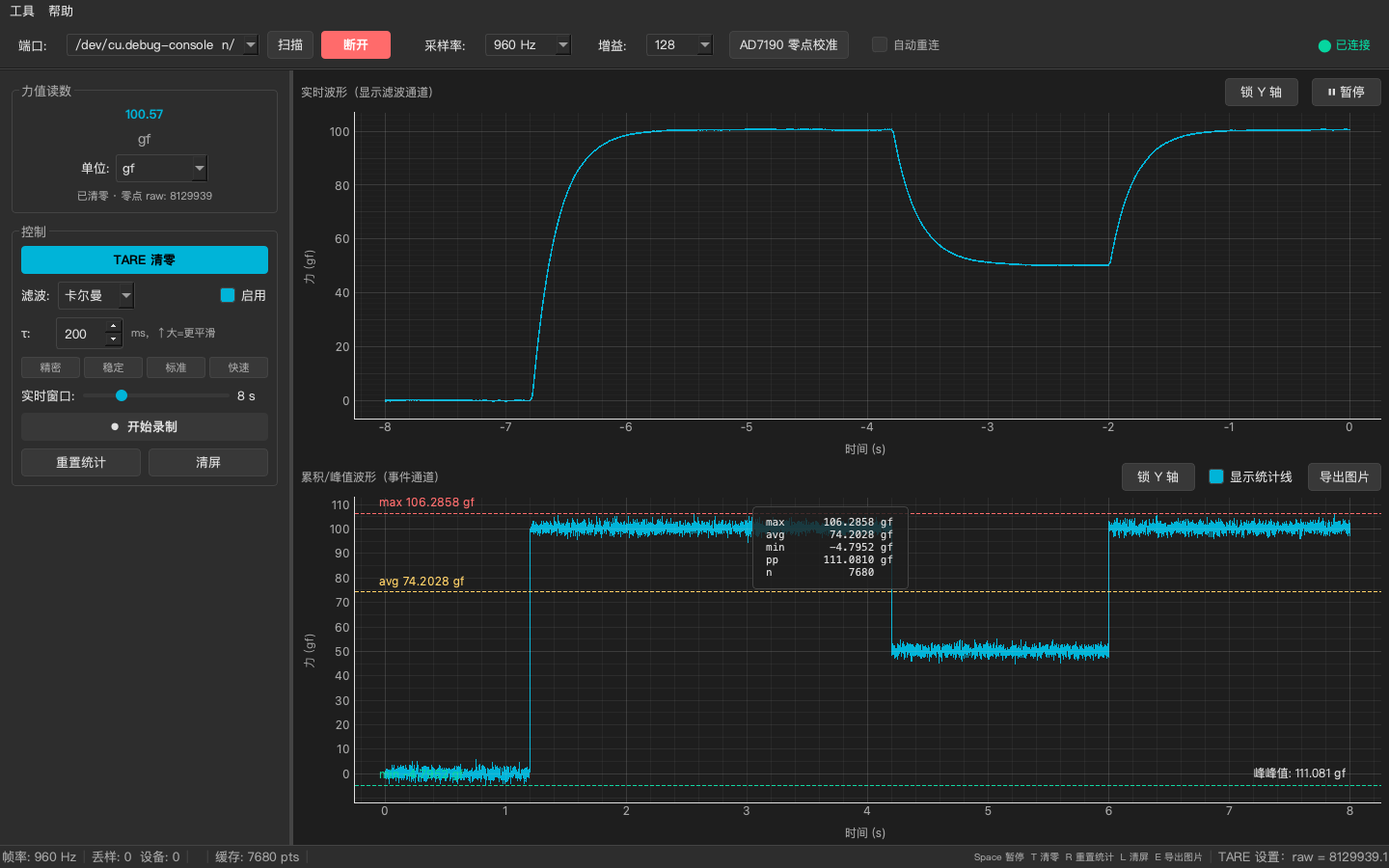Click the 100.57 force reading value
Viewport: 1389px width, 868px height.
coord(144,114)
